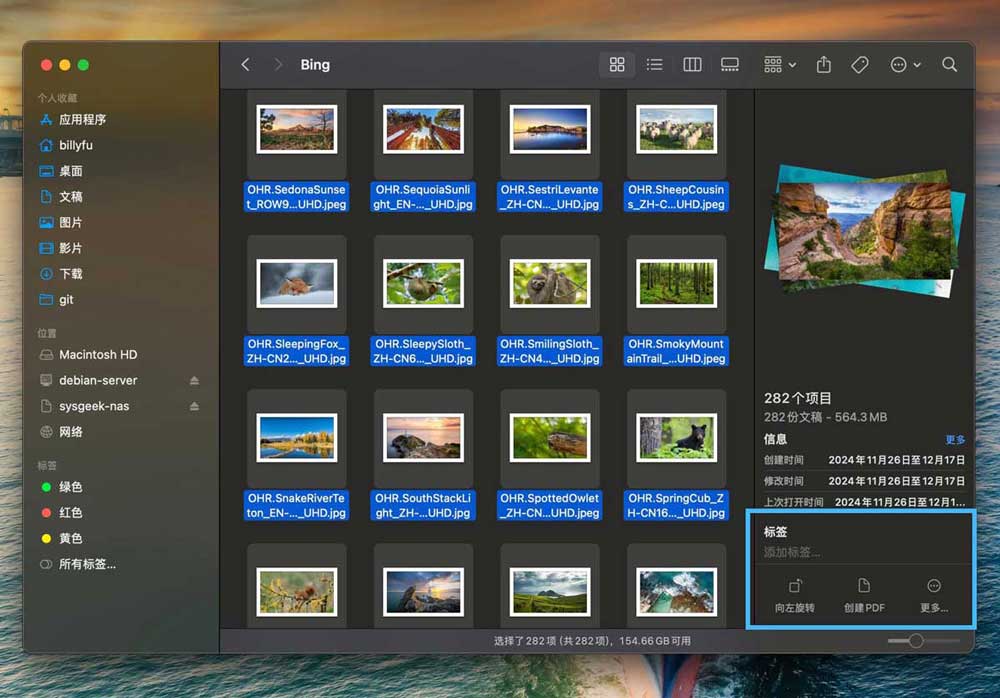This screenshot has height=698, width=1000.
Task: Click the Create PDF (创建 PDF) action
Action: (864, 595)
